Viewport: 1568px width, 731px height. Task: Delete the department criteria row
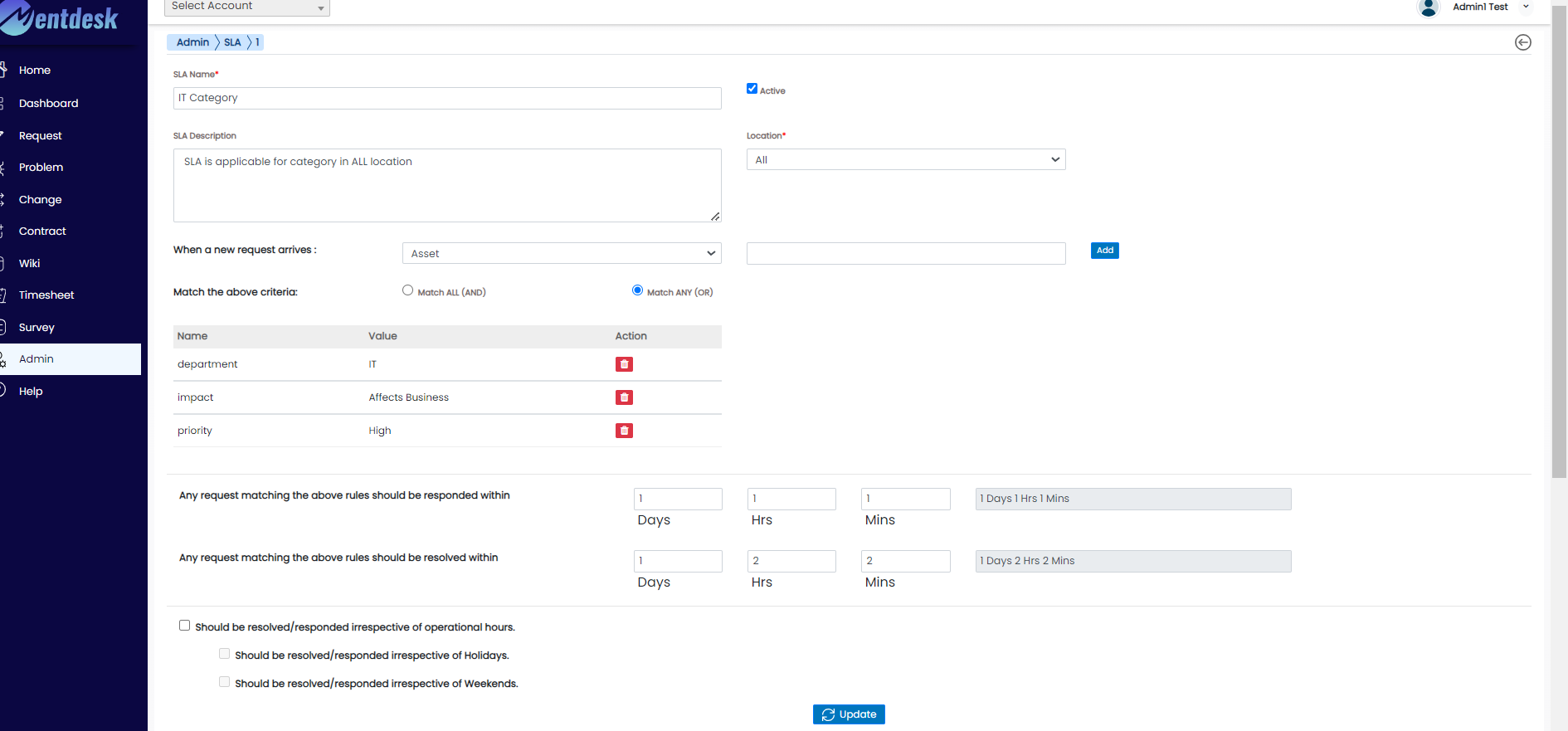click(624, 364)
